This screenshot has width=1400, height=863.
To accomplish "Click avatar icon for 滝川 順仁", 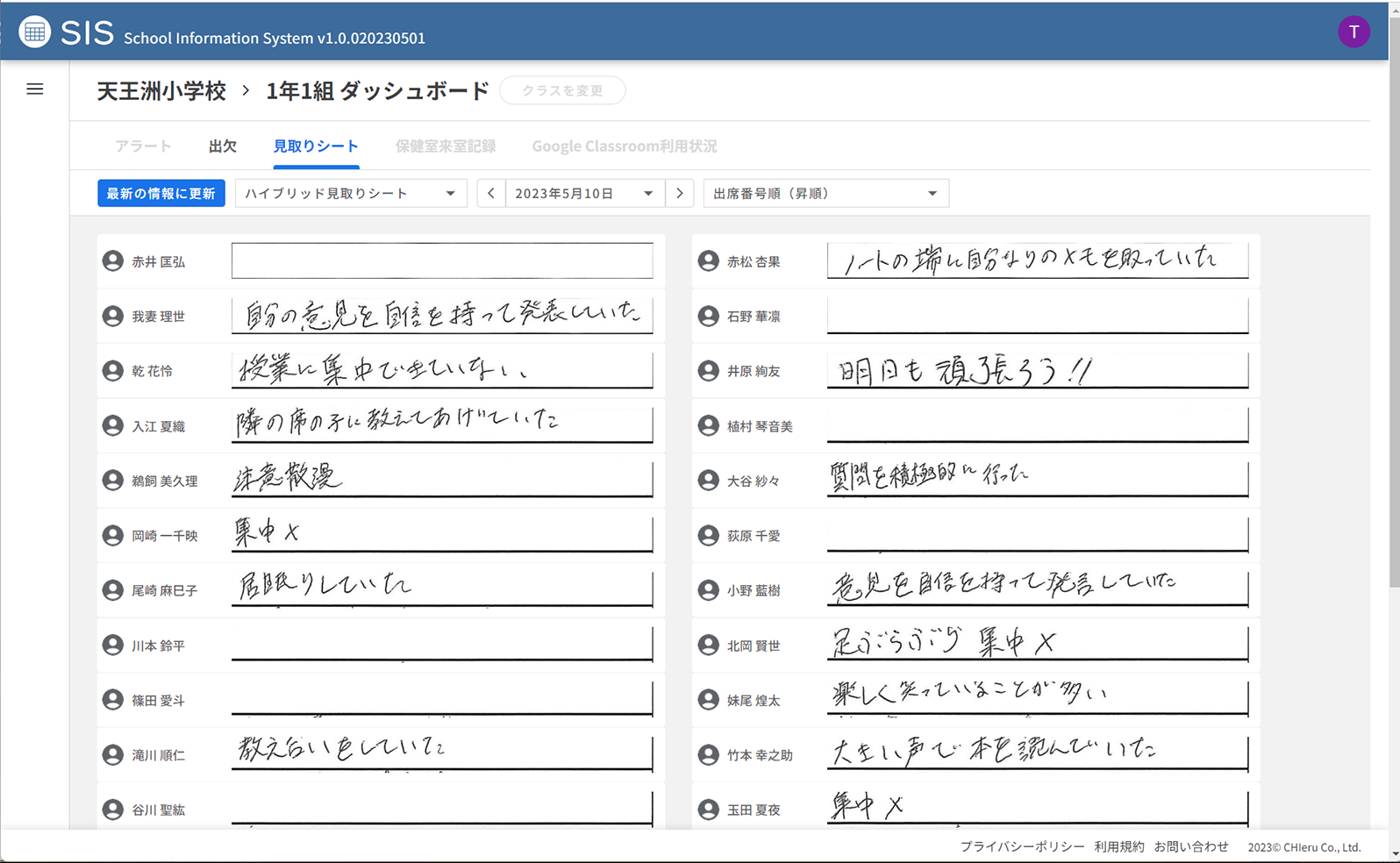I will point(113,754).
